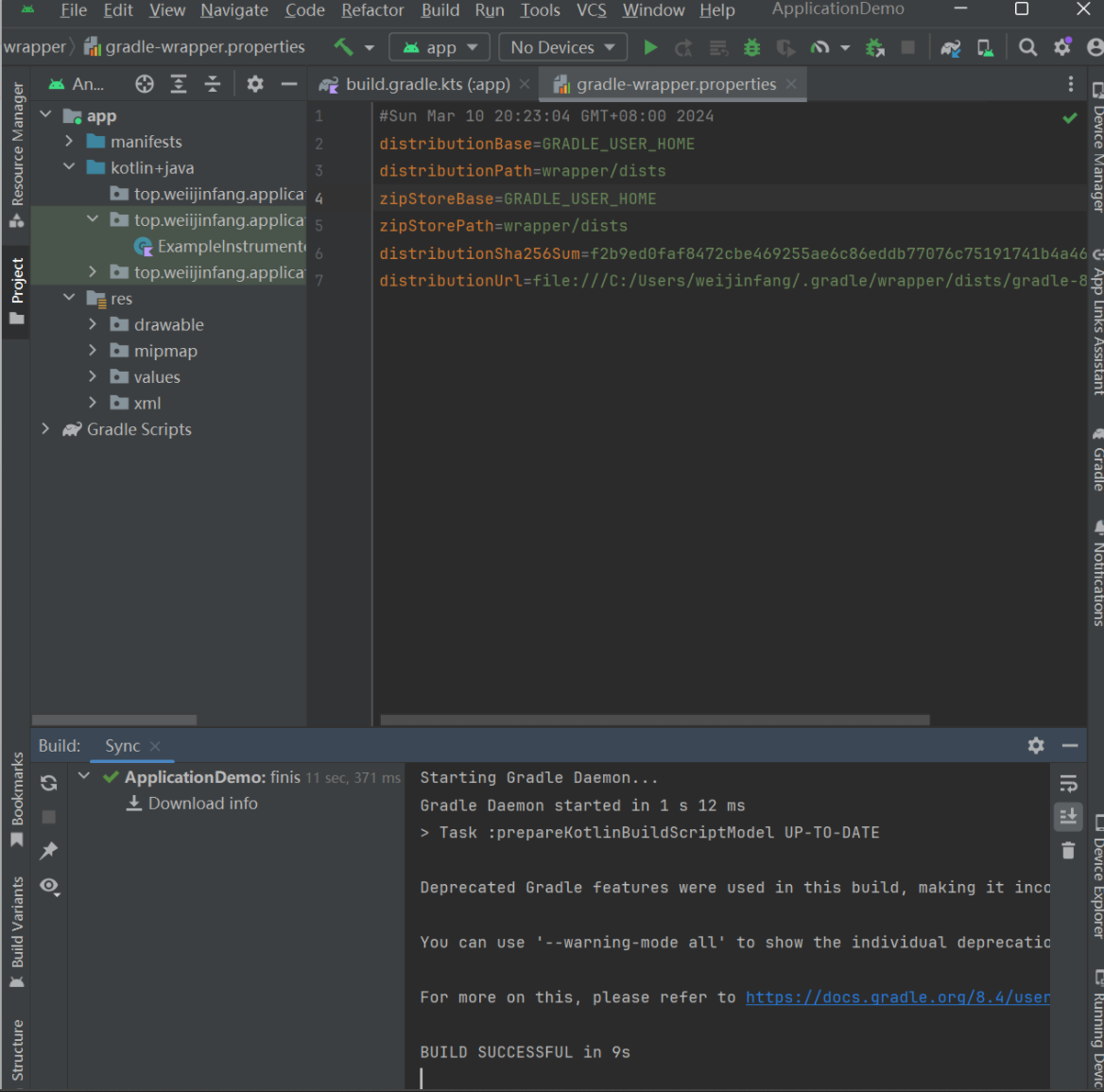Image resolution: width=1104 pixels, height=1092 pixels.
Task: Open the VCS menu
Action: [x=591, y=10]
